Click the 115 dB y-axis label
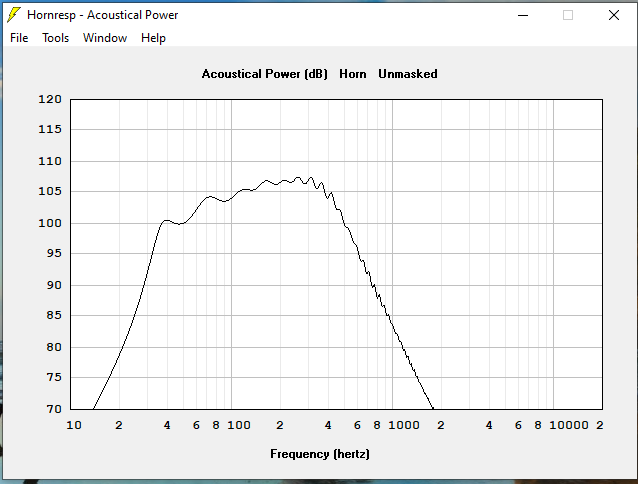 [x=50, y=129]
